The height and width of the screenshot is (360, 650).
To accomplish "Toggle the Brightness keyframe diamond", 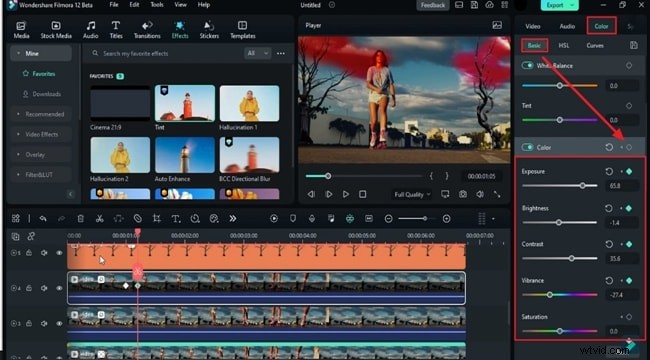I will [x=629, y=208].
